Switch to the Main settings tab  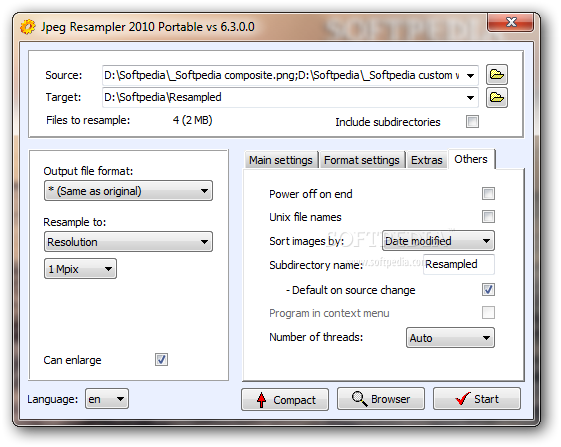pyautogui.click(x=281, y=160)
